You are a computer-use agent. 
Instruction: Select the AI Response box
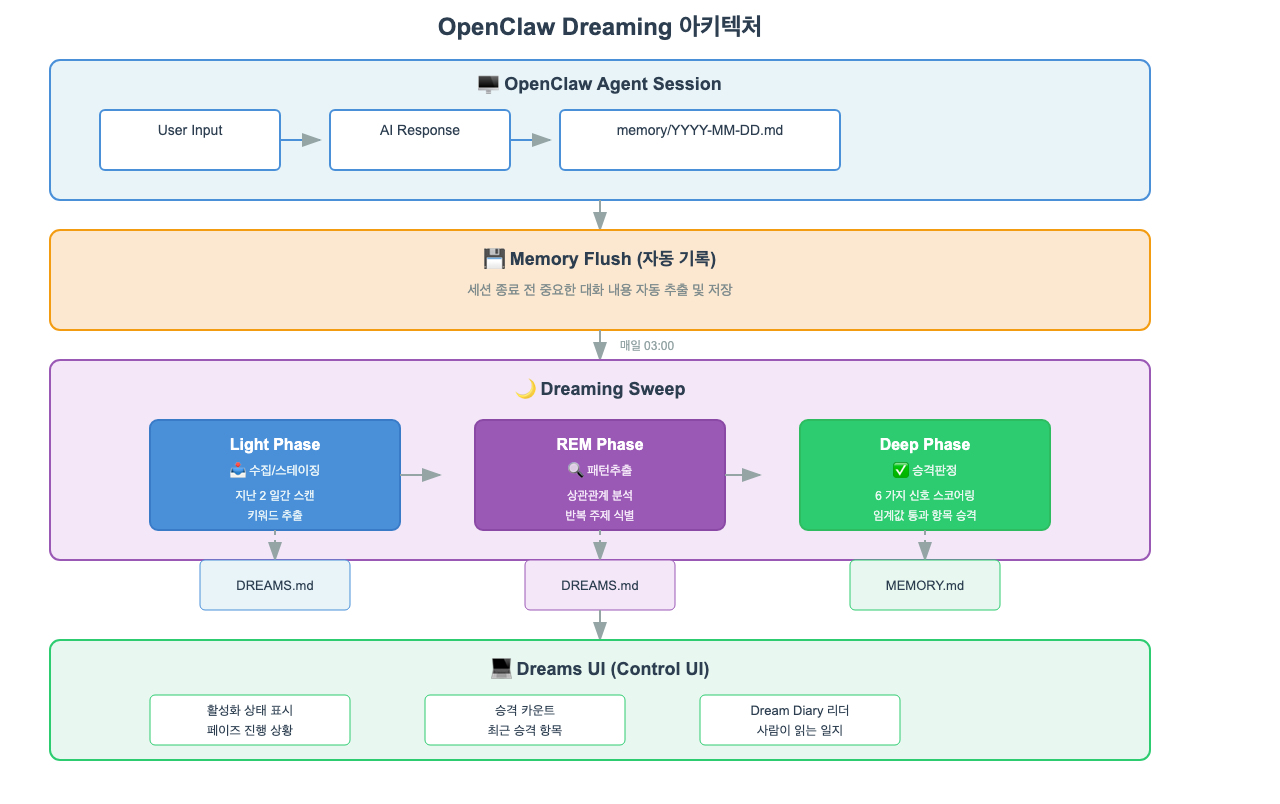point(420,140)
